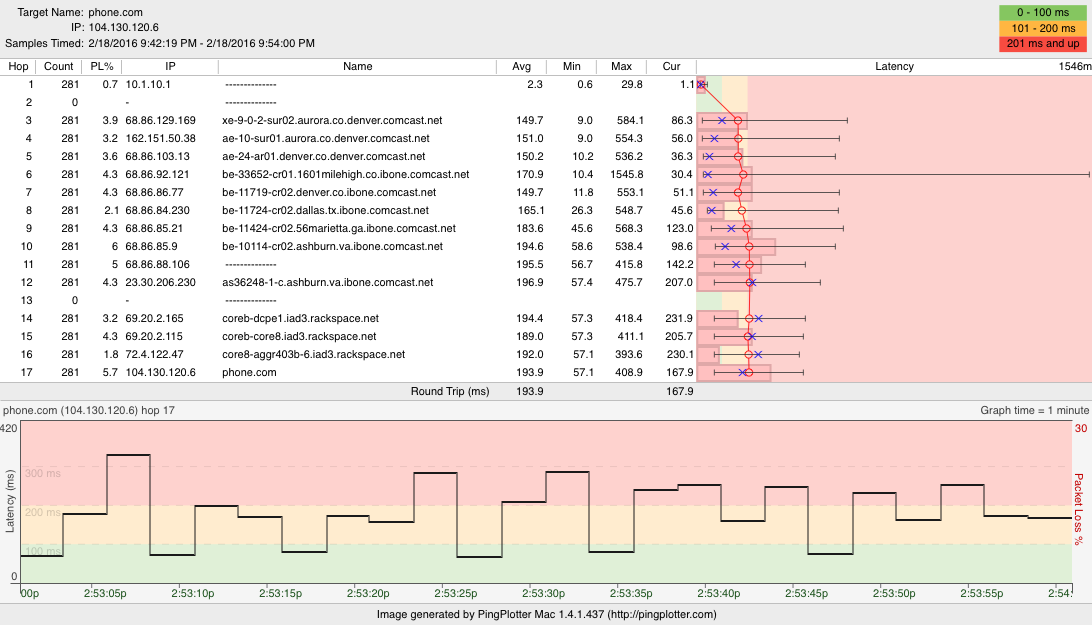Viewport: 1092px width, 625px height.
Task: Select the green 0 - 100 ms legend swatch
Action: coord(1043,13)
